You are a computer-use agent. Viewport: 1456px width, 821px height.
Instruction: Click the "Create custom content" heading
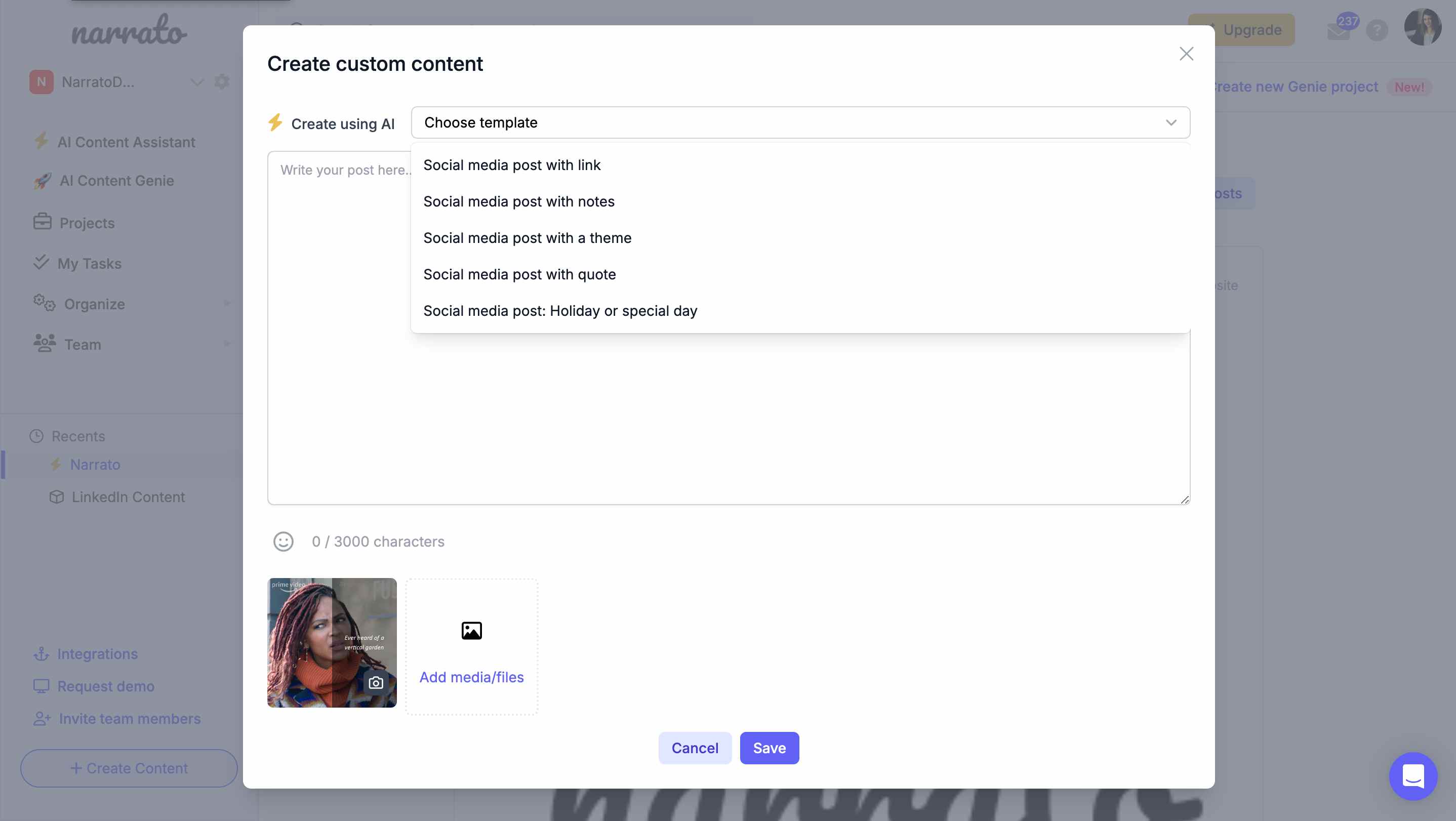point(375,64)
